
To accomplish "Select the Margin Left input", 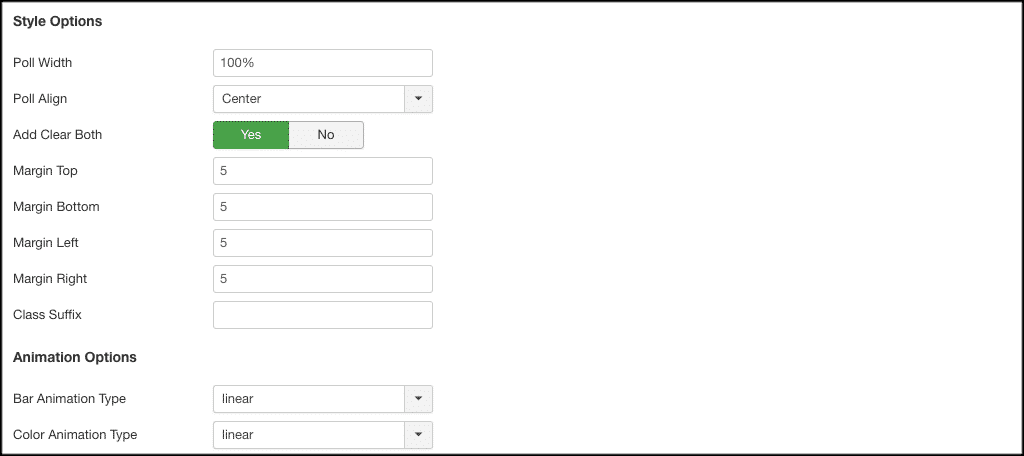I will (x=322, y=243).
